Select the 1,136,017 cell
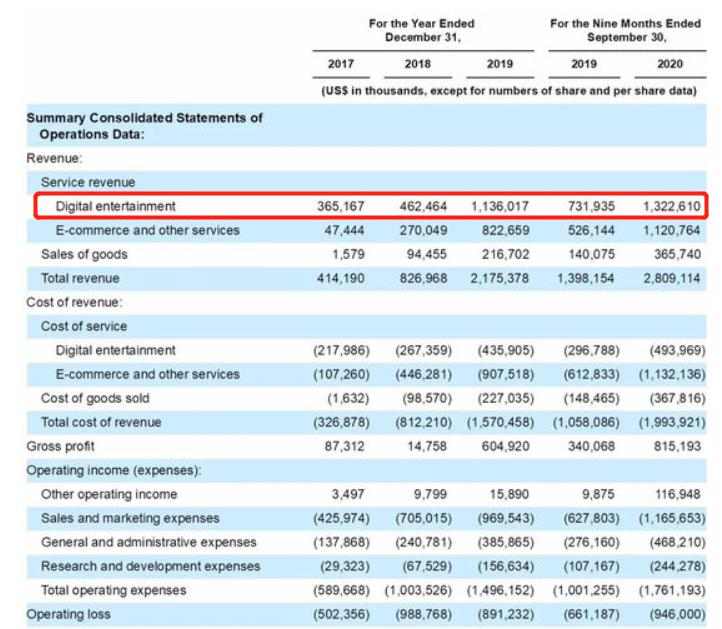722x629 pixels. (500, 206)
